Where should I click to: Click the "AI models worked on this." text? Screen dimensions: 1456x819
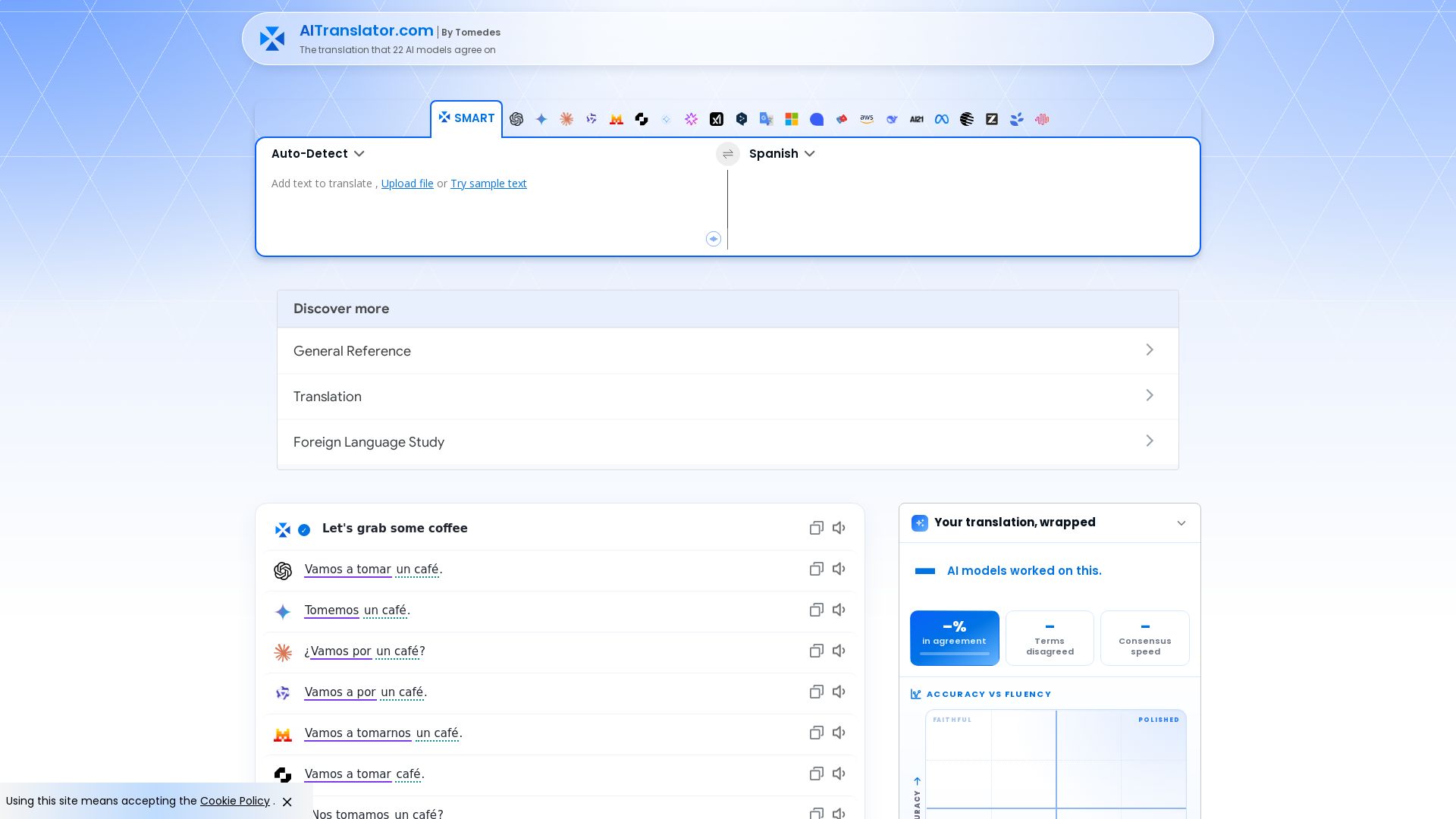click(x=1025, y=571)
